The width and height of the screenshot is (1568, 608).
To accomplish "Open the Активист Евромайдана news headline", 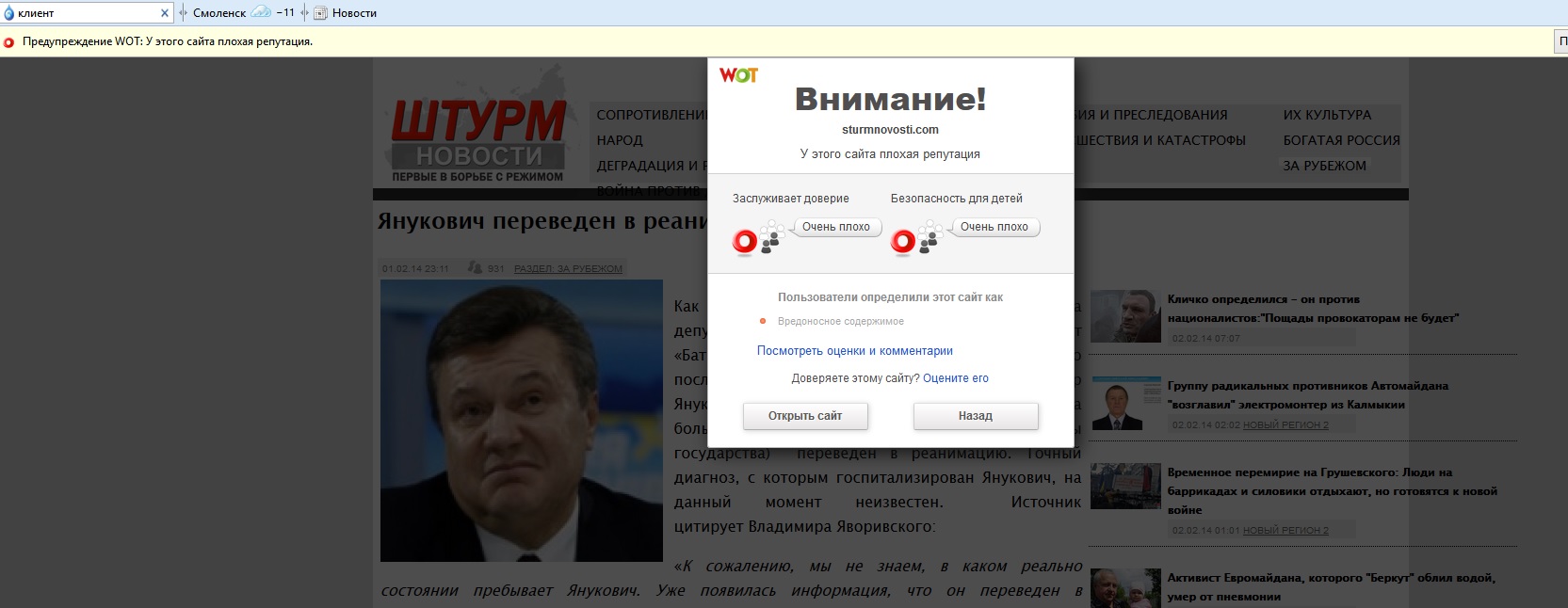I will click(x=1332, y=587).
